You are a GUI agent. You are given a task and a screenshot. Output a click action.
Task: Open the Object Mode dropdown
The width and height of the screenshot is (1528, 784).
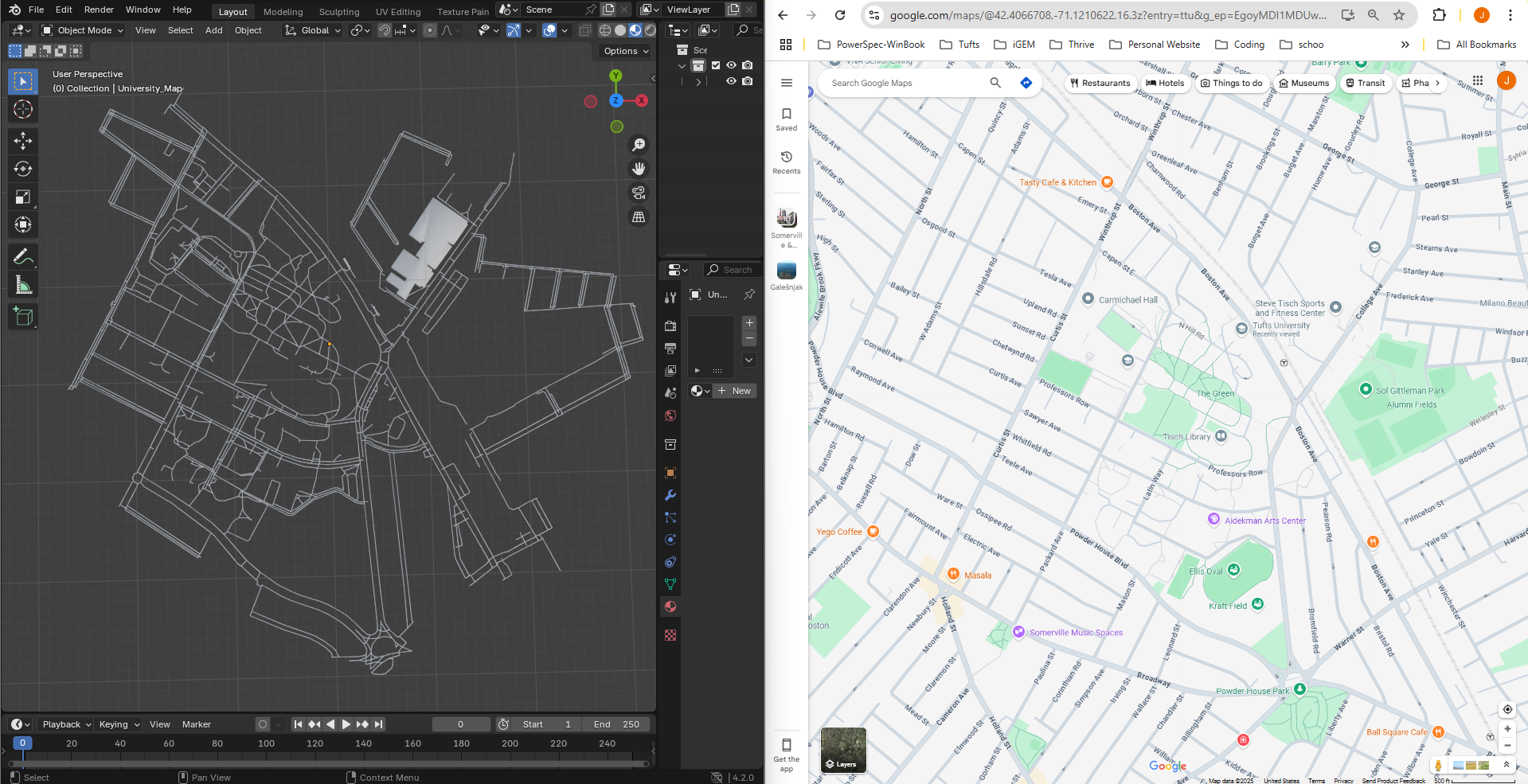click(84, 30)
